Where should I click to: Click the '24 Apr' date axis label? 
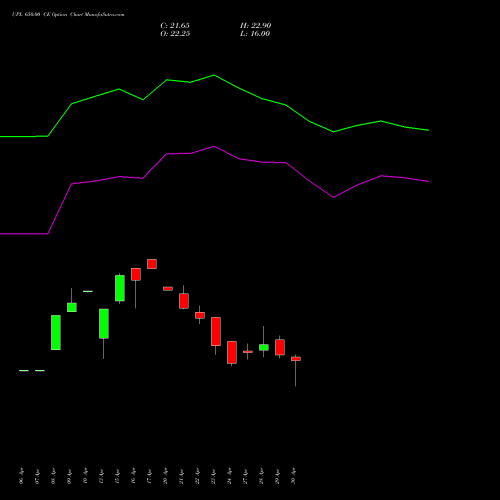tap(229, 476)
